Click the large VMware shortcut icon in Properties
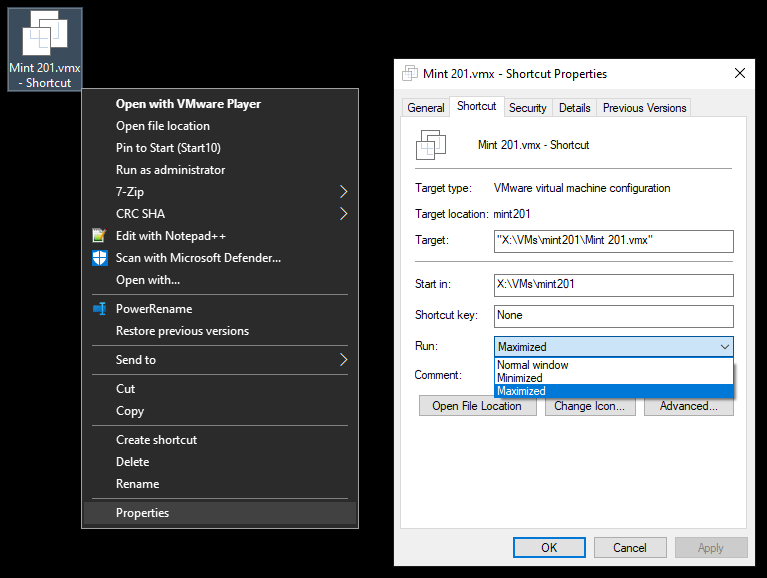The height and width of the screenshot is (578, 767). (x=431, y=145)
